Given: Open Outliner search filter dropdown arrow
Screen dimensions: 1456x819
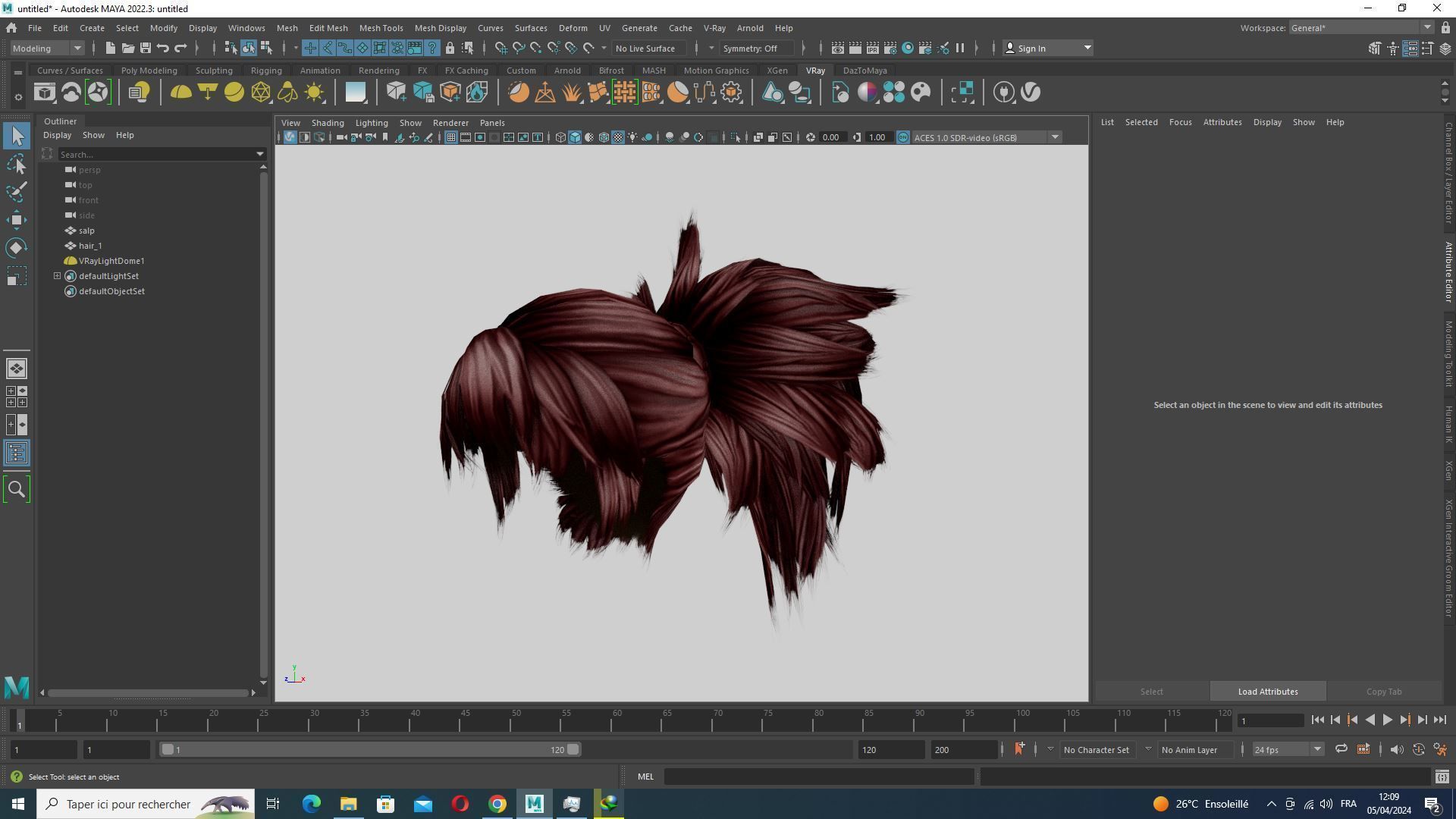Looking at the screenshot, I should pos(259,154).
